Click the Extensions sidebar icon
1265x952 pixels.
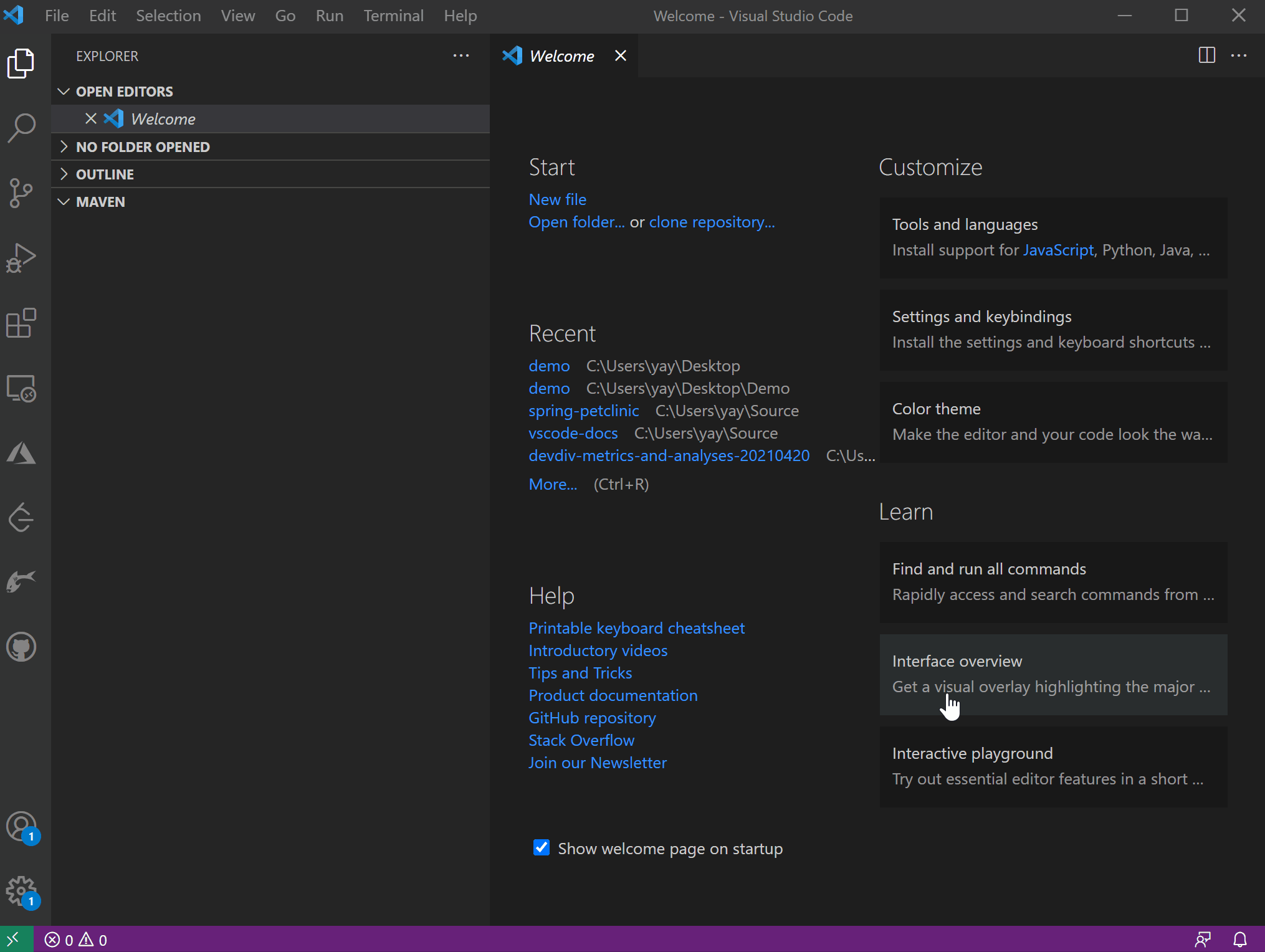pos(22,322)
